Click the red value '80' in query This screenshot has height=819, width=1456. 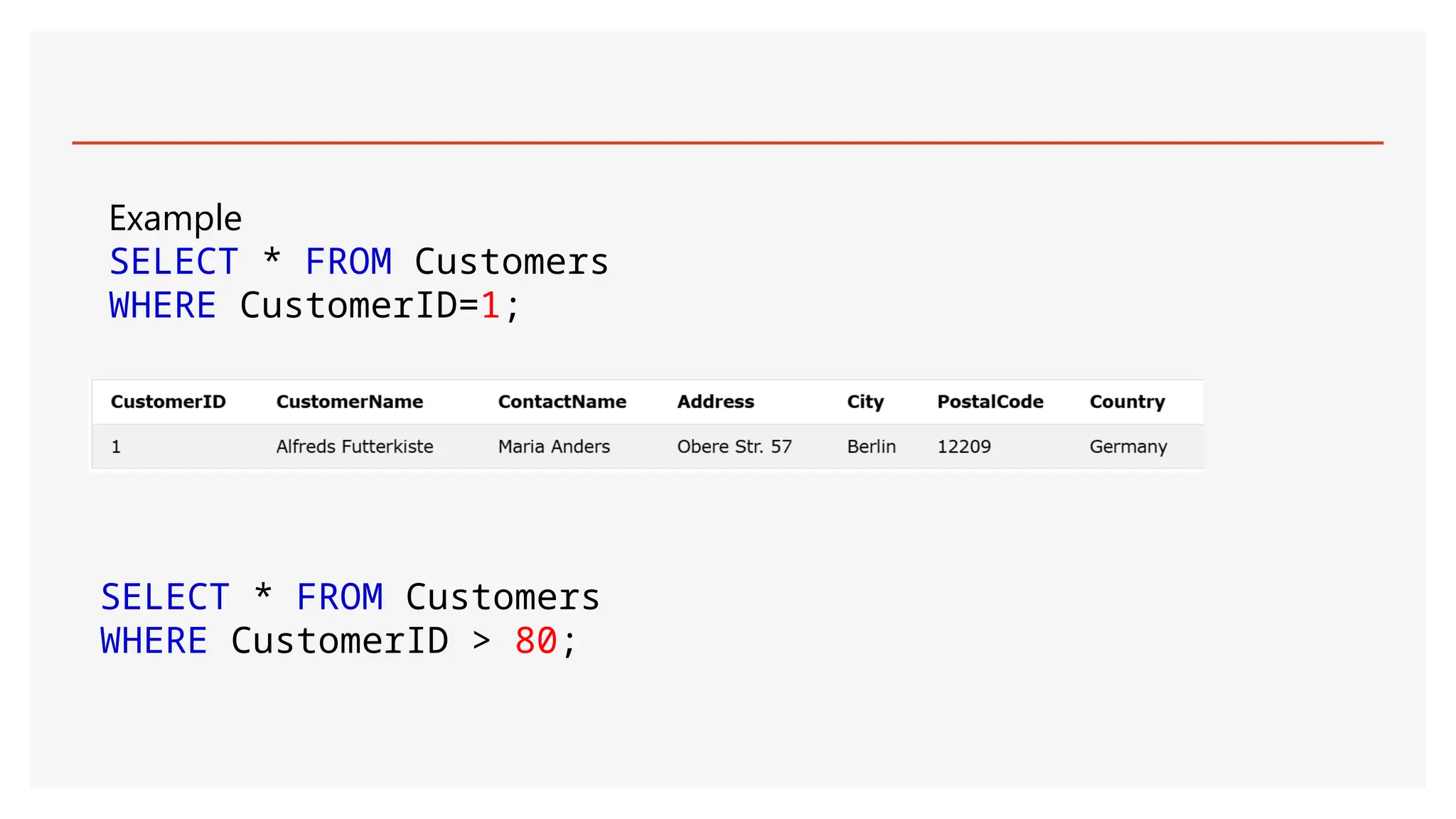tap(536, 641)
